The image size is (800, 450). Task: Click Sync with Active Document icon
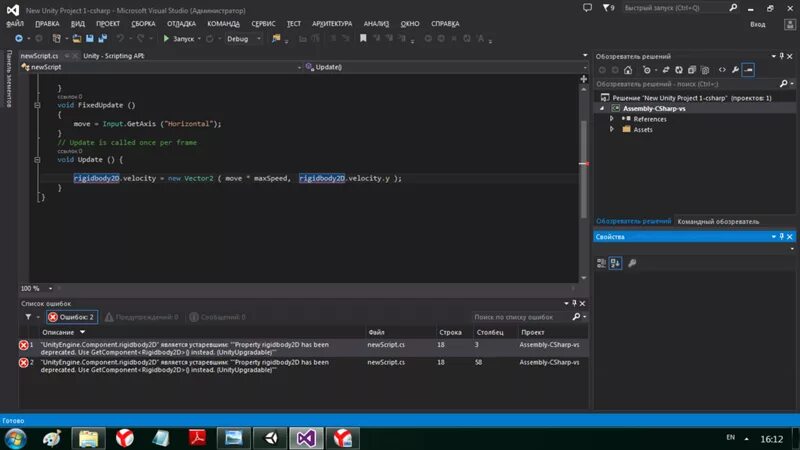coord(666,70)
